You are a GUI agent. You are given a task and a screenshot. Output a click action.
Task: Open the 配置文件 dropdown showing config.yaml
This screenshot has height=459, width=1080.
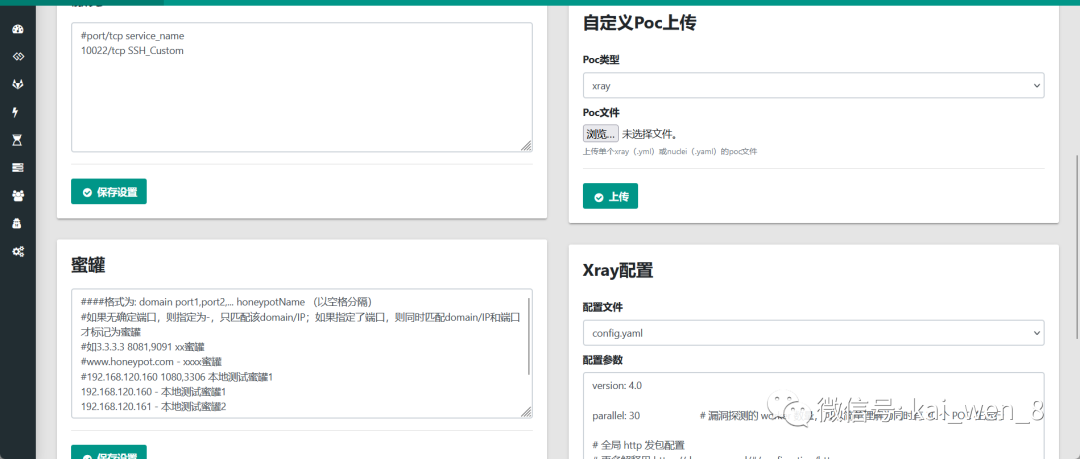(813, 333)
